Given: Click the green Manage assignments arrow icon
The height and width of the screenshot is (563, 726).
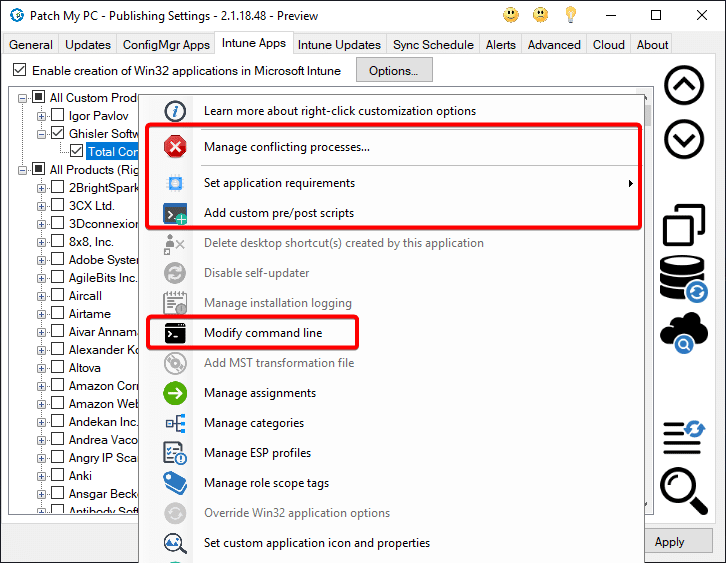Looking at the screenshot, I should [x=175, y=393].
